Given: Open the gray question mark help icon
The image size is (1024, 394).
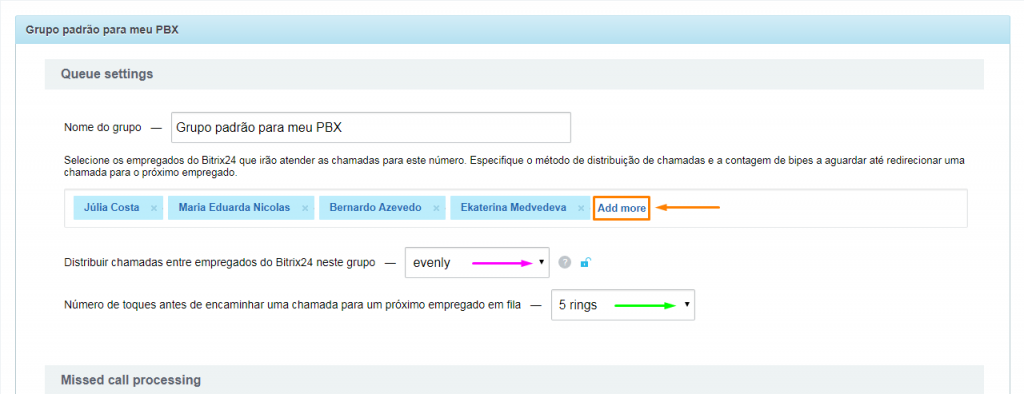Looking at the screenshot, I should [x=565, y=263].
